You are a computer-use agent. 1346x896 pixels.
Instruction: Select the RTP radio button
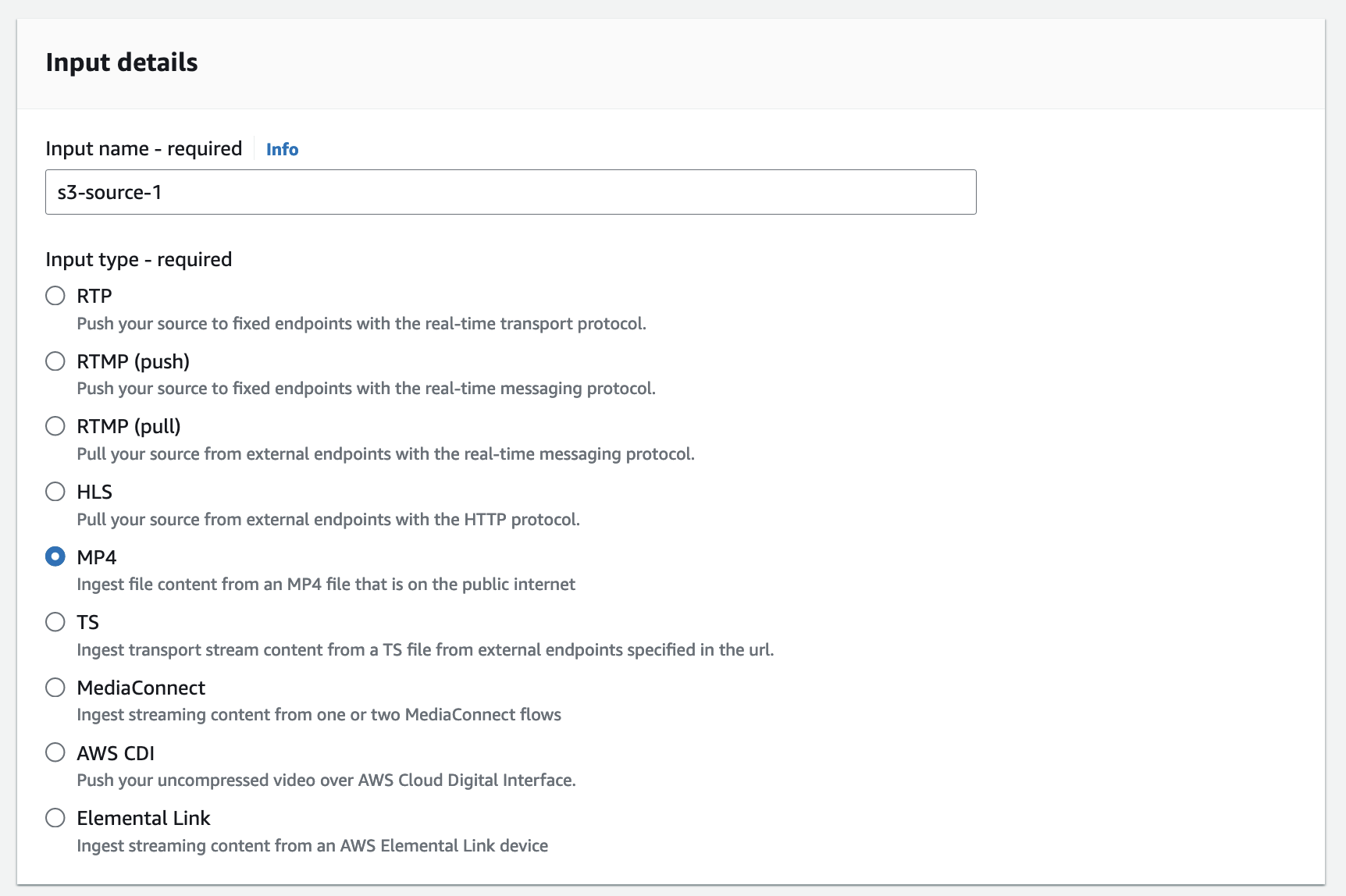[x=55, y=296]
